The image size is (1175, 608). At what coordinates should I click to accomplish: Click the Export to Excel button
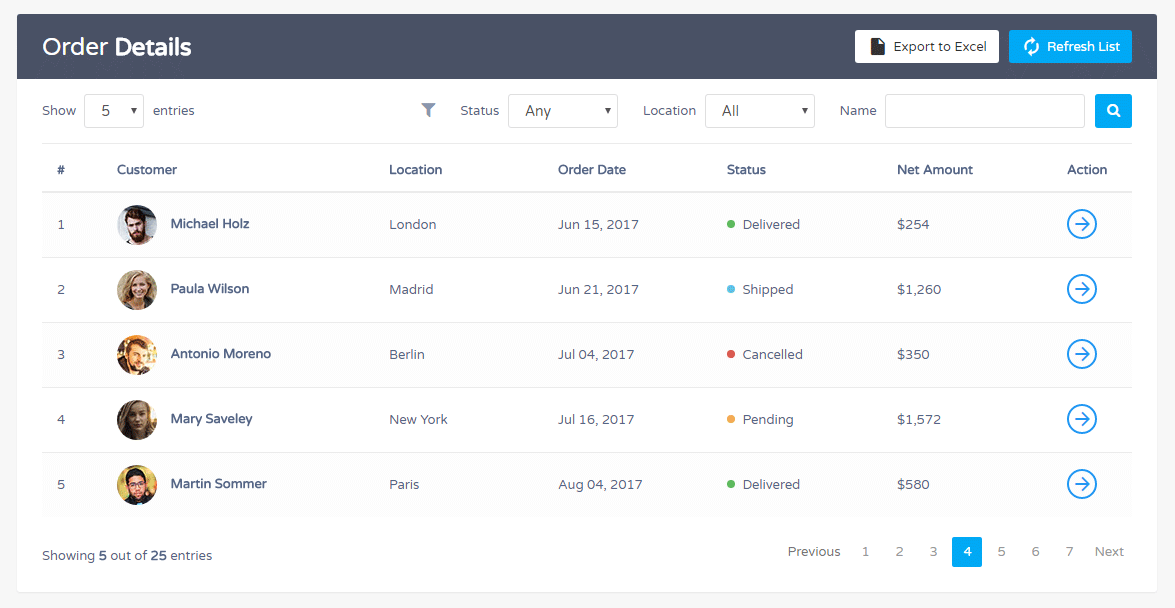pyautogui.click(x=926, y=46)
